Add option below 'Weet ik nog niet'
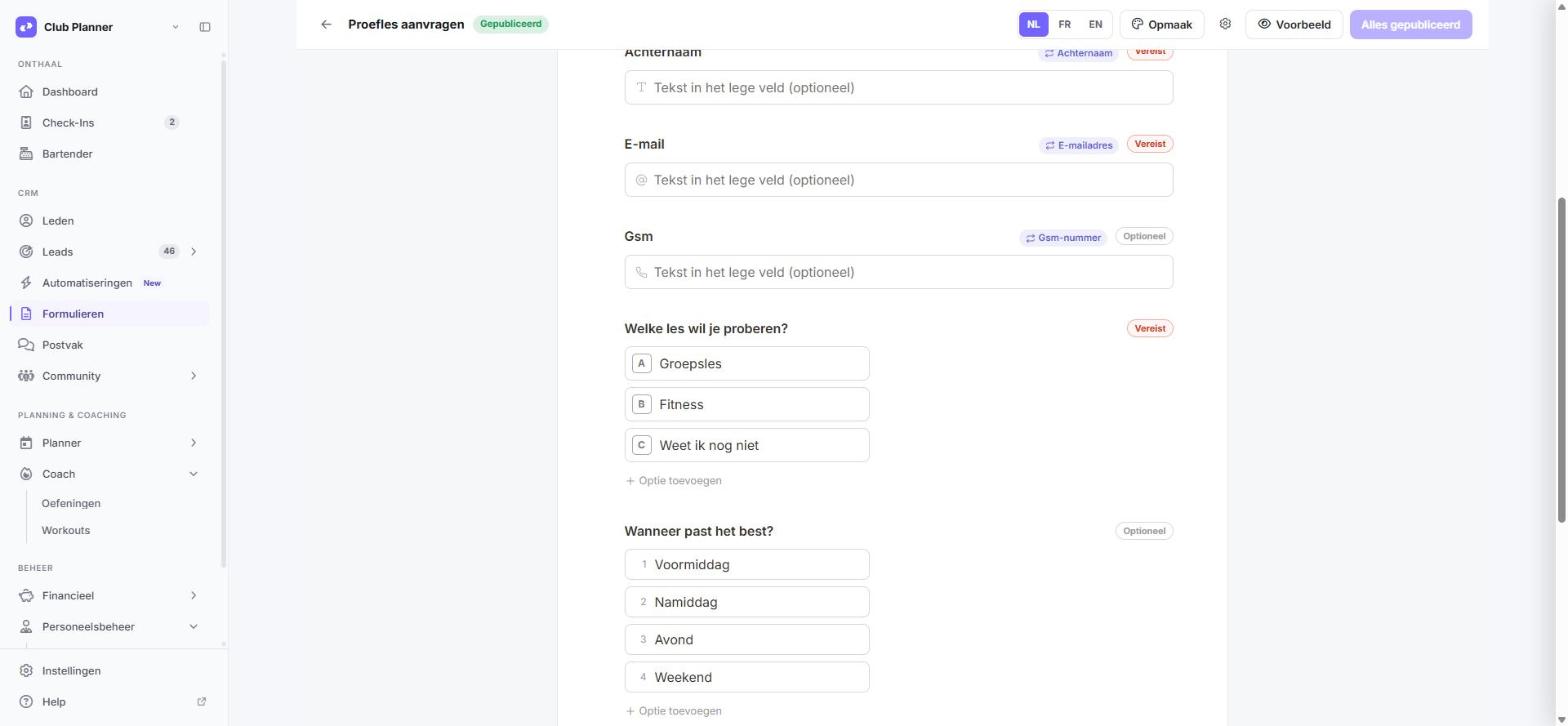 coord(673,481)
